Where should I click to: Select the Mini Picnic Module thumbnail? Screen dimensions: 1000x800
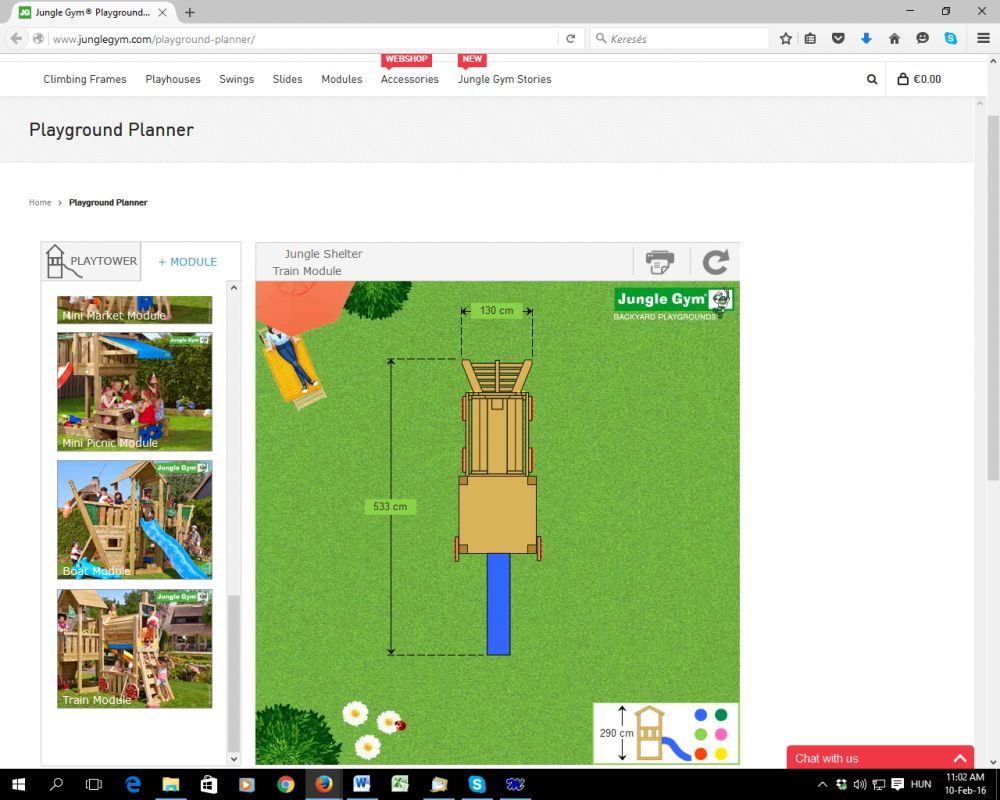(x=135, y=392)
